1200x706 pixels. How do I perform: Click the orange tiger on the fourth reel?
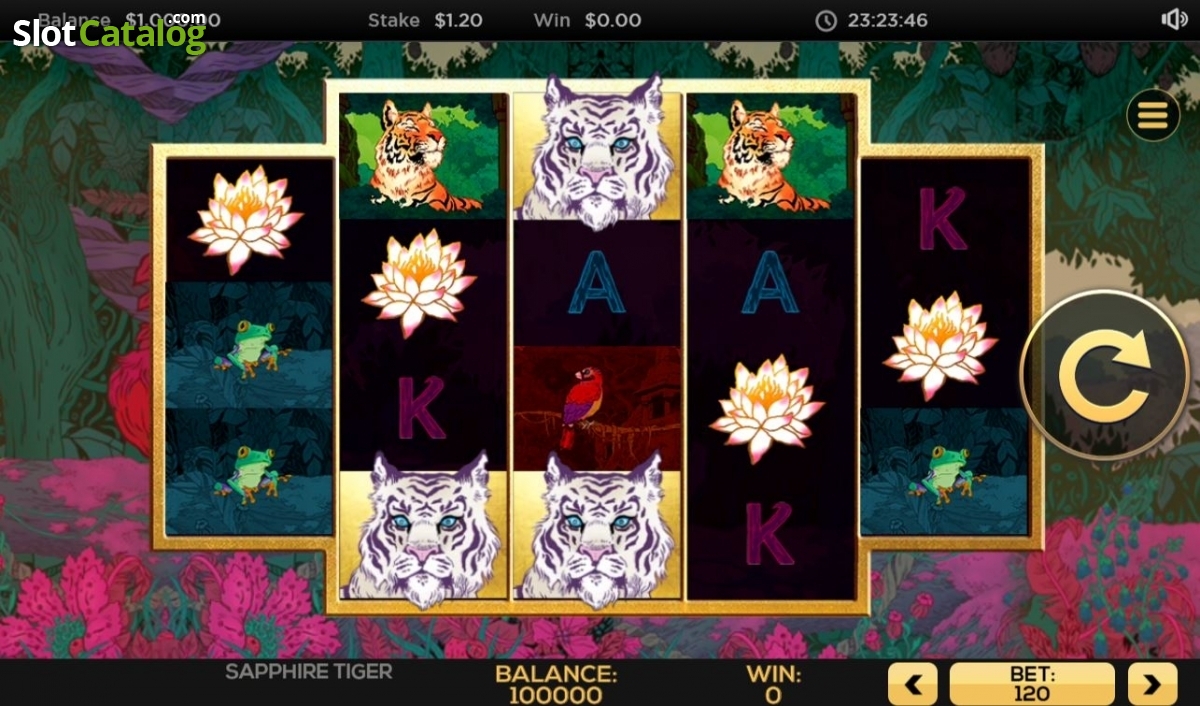click(771, 156)
